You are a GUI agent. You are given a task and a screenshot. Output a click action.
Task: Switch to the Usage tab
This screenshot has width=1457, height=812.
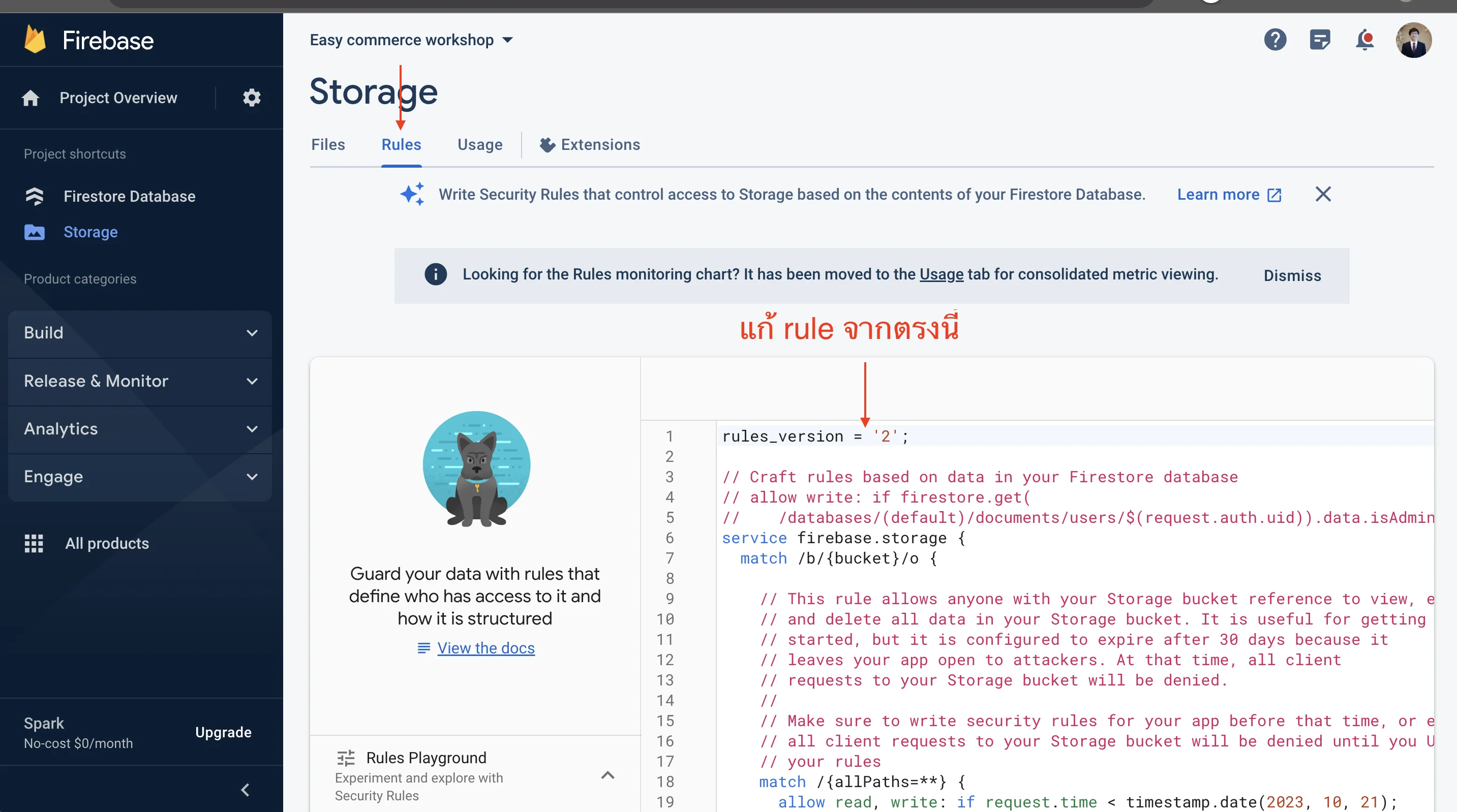tap(479, 145)
